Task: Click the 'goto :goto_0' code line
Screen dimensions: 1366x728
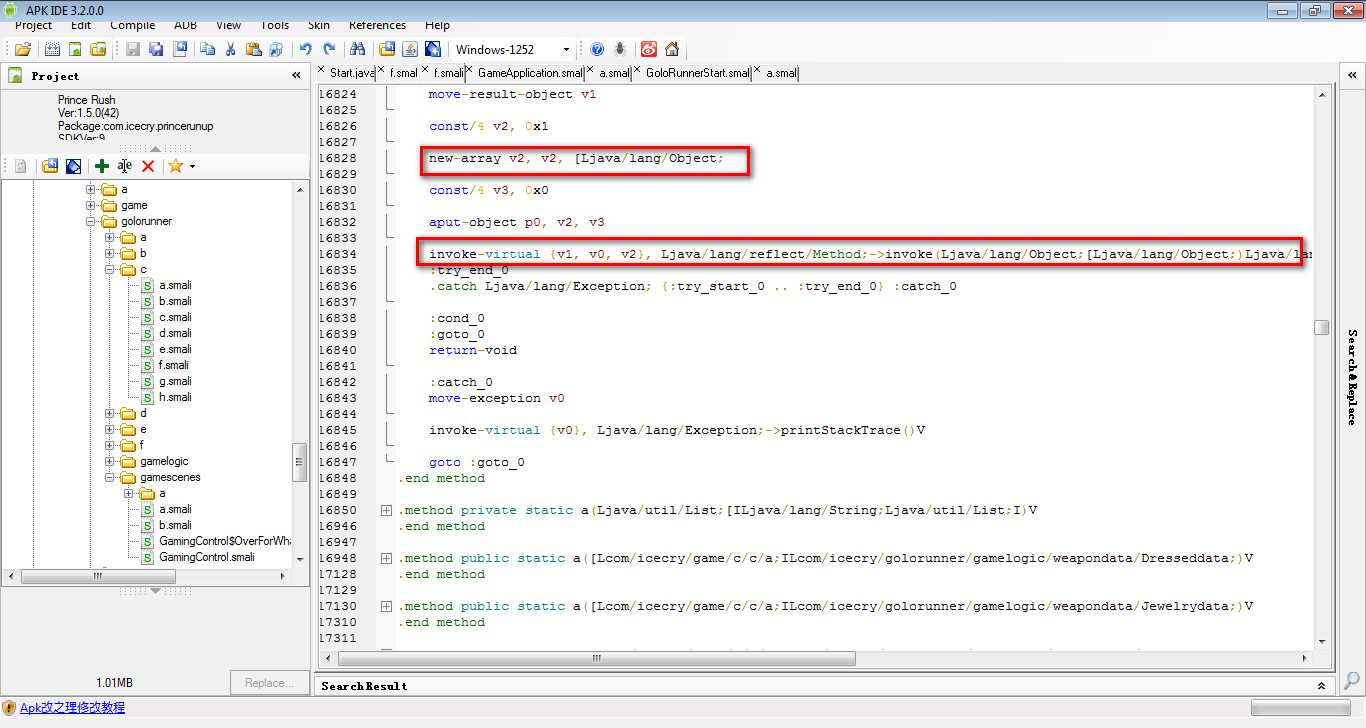Action: pyautogui.click(x=477, y=462)
